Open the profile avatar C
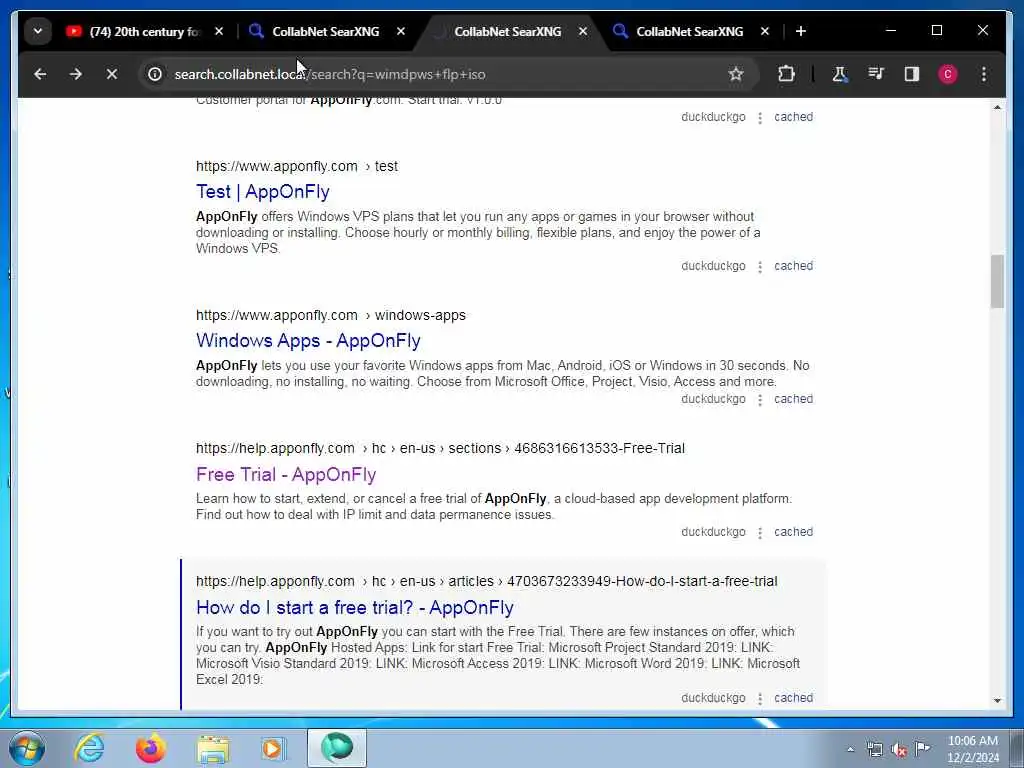Viewport: 1024px width, 768px height. coord(948,74)
